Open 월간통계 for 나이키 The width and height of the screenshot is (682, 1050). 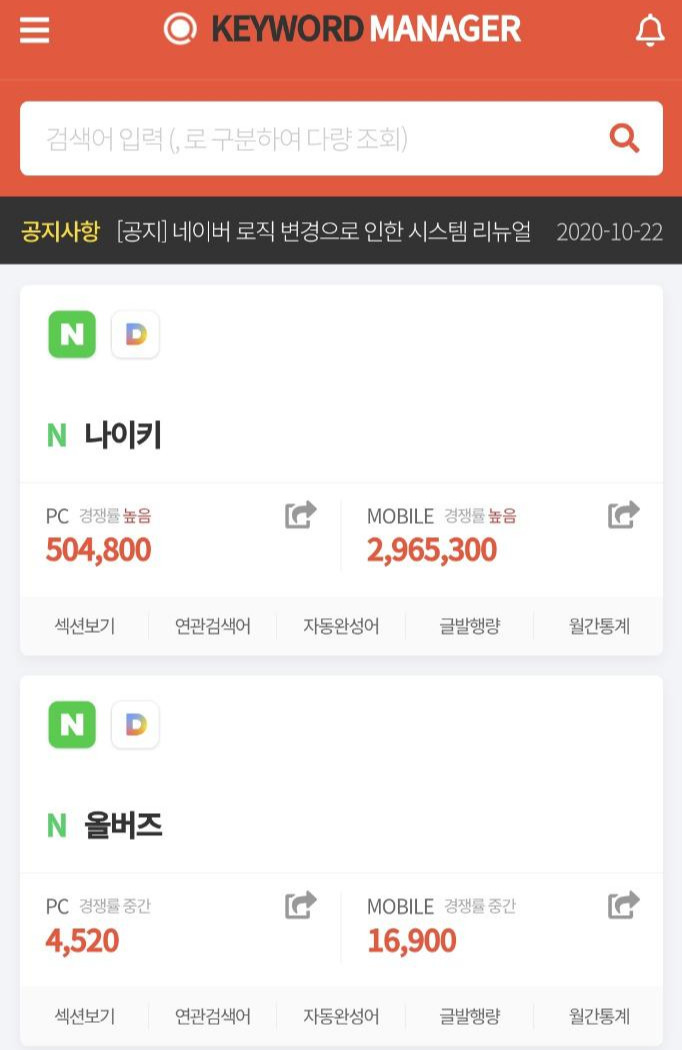tap(598, 626)
